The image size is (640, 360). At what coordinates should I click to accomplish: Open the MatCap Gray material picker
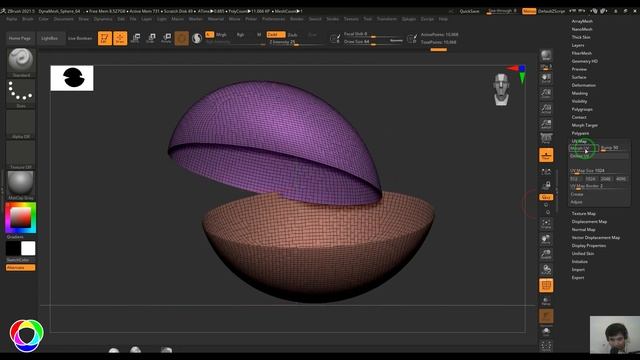pyautogui.click(x=20, y=185)
